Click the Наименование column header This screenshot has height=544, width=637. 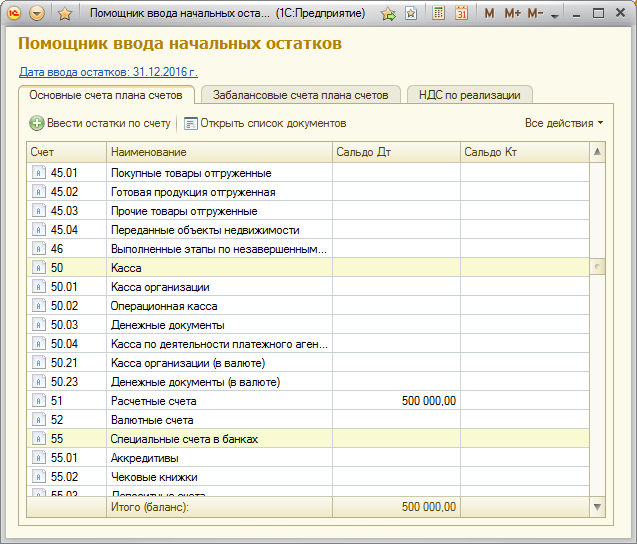219,152
